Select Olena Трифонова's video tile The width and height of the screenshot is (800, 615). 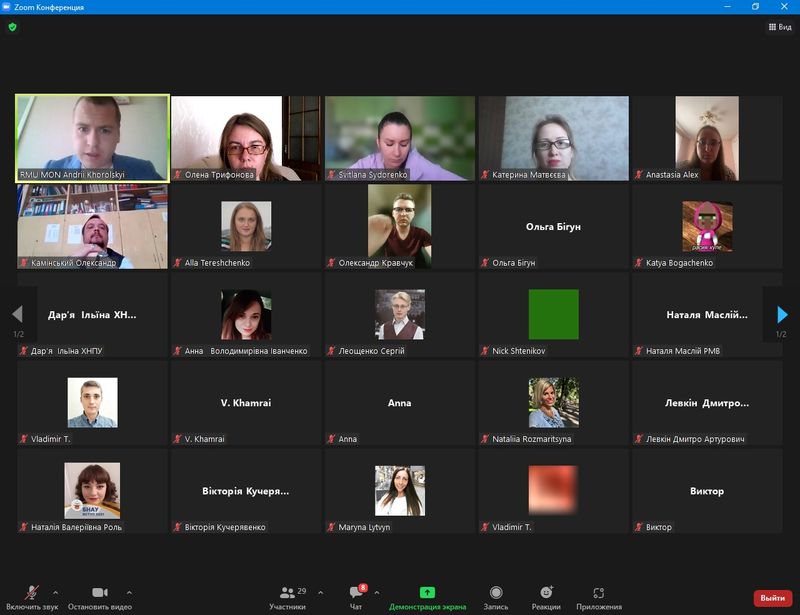[x=246, y=138]
